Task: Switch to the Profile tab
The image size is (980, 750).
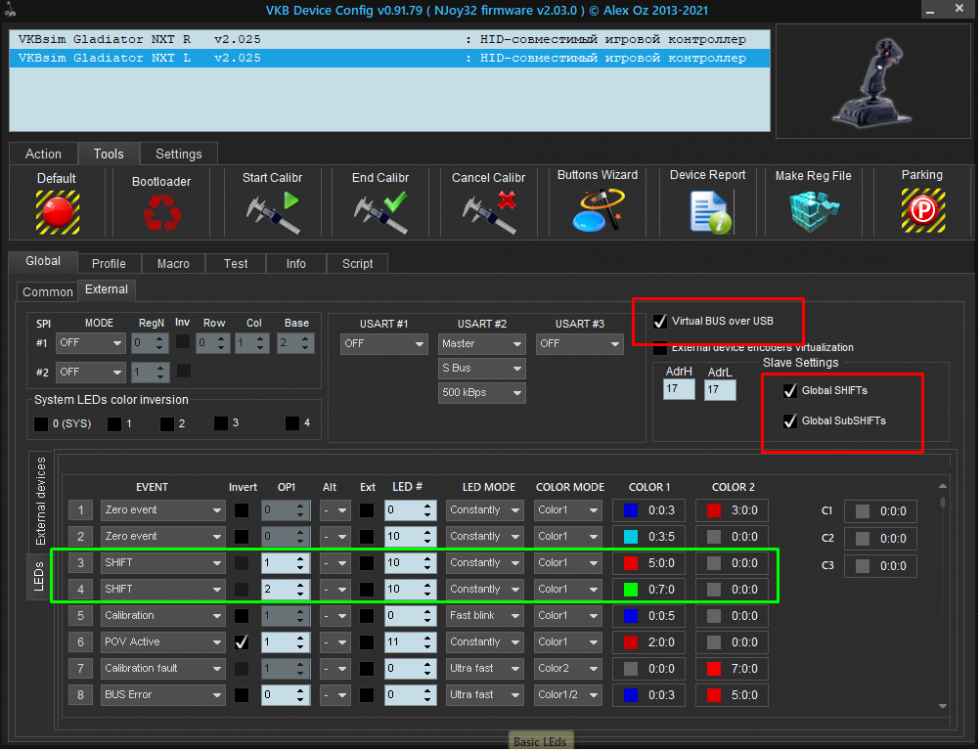Action: coord(108,264)
